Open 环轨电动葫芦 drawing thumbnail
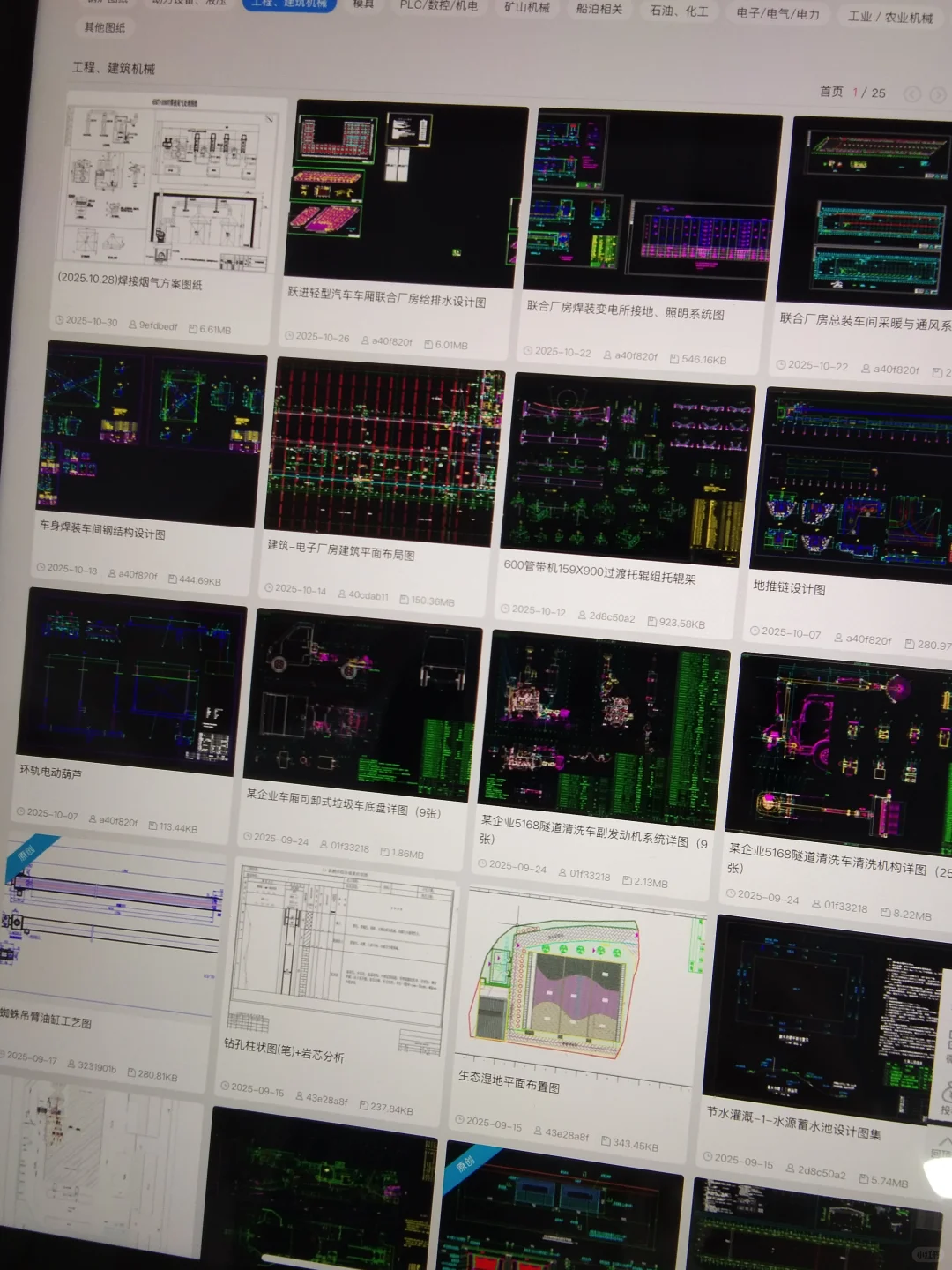Screen dimensions: 952x1270 pos(131,682)
